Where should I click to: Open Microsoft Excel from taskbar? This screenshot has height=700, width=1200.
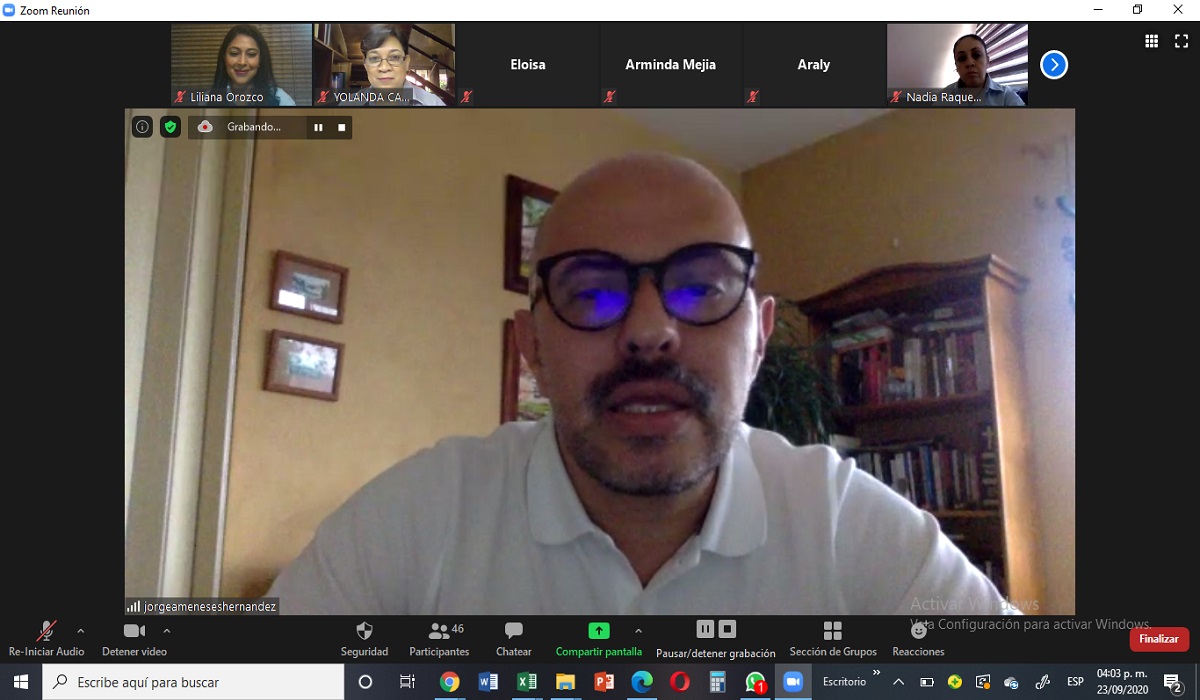point(527,682)
